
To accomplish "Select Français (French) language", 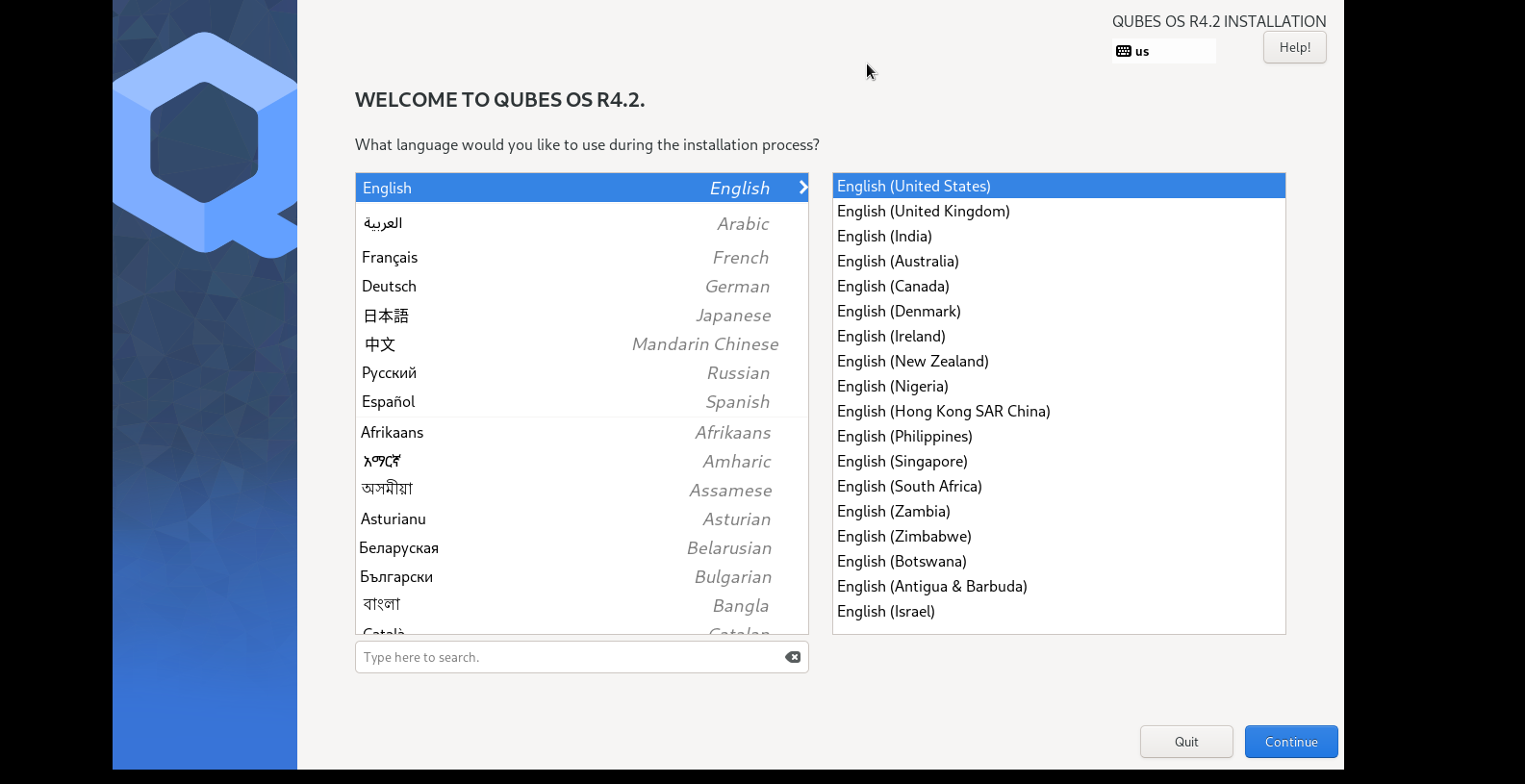I will 582,258.
